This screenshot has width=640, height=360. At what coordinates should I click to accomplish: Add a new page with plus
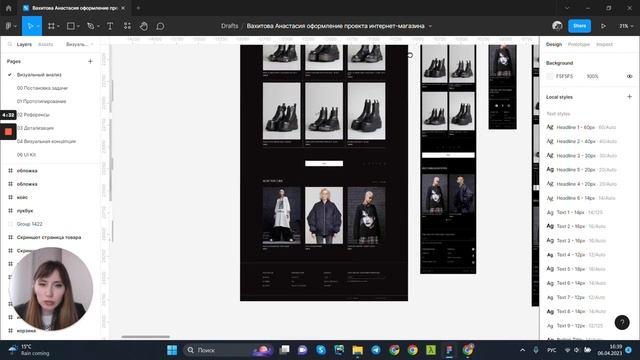[x=90, y=61]
